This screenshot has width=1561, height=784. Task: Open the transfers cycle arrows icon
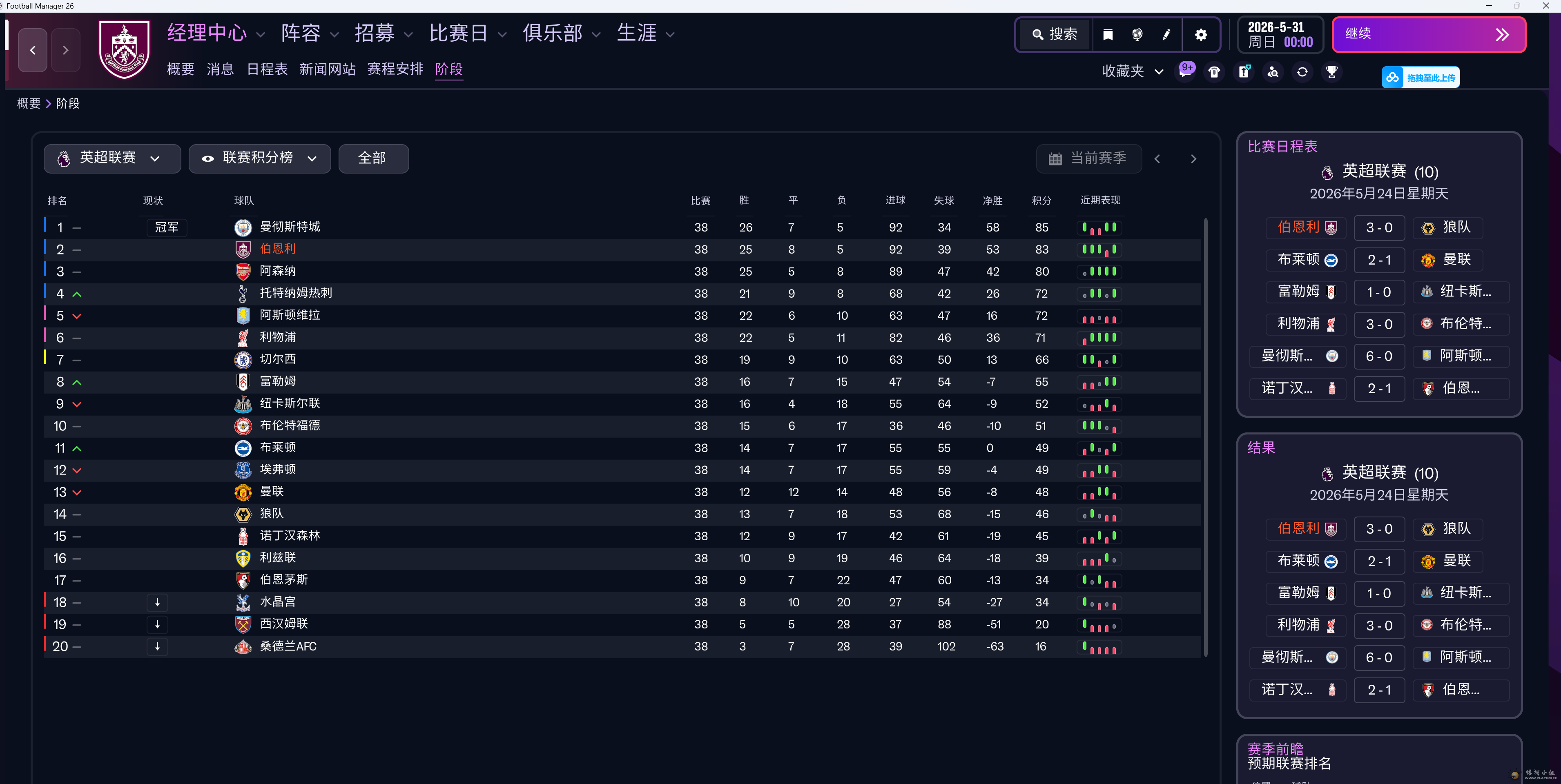click(x=1302, y=72)
